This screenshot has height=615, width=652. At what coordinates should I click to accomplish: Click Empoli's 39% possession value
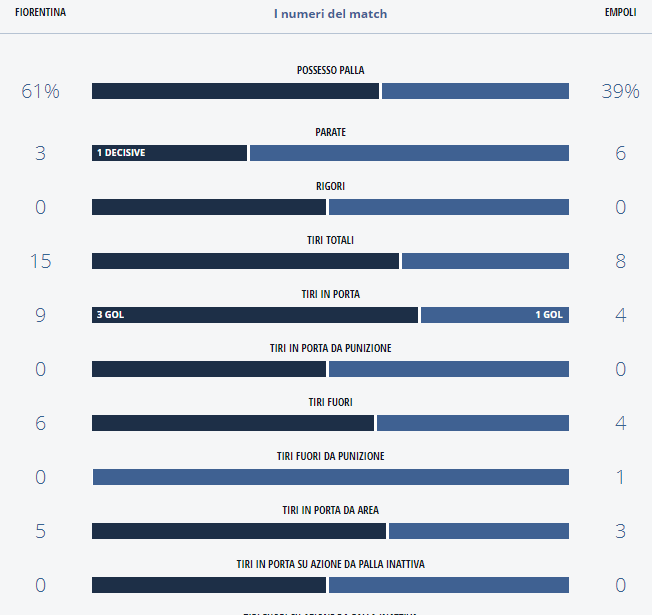pos(620,91)
